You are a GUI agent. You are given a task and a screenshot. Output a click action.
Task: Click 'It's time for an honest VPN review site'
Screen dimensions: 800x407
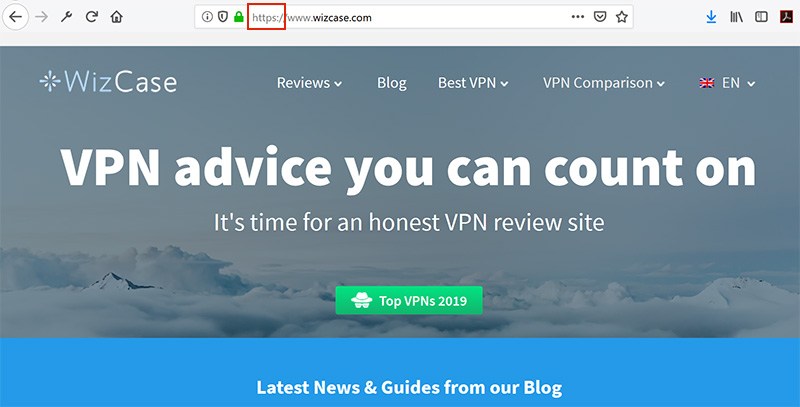point(409,223)
